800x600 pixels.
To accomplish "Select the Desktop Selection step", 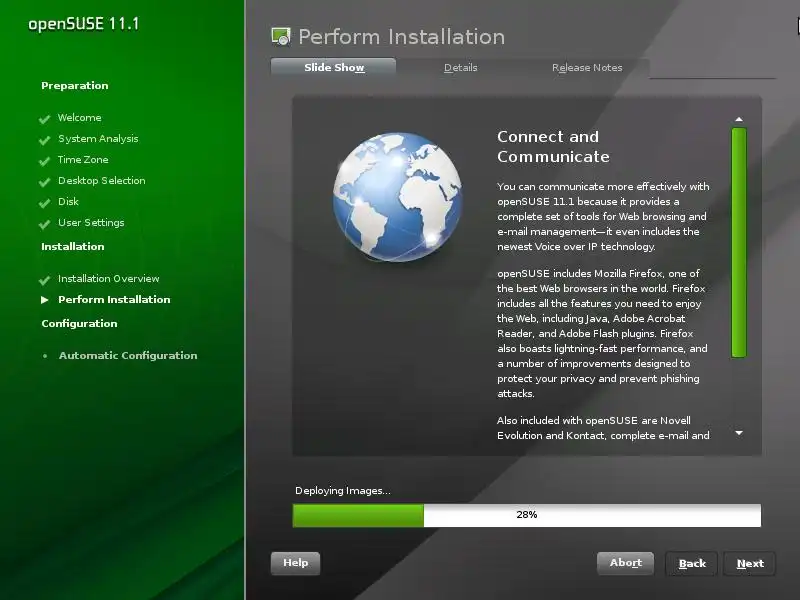I will click(x=102, y=181).
